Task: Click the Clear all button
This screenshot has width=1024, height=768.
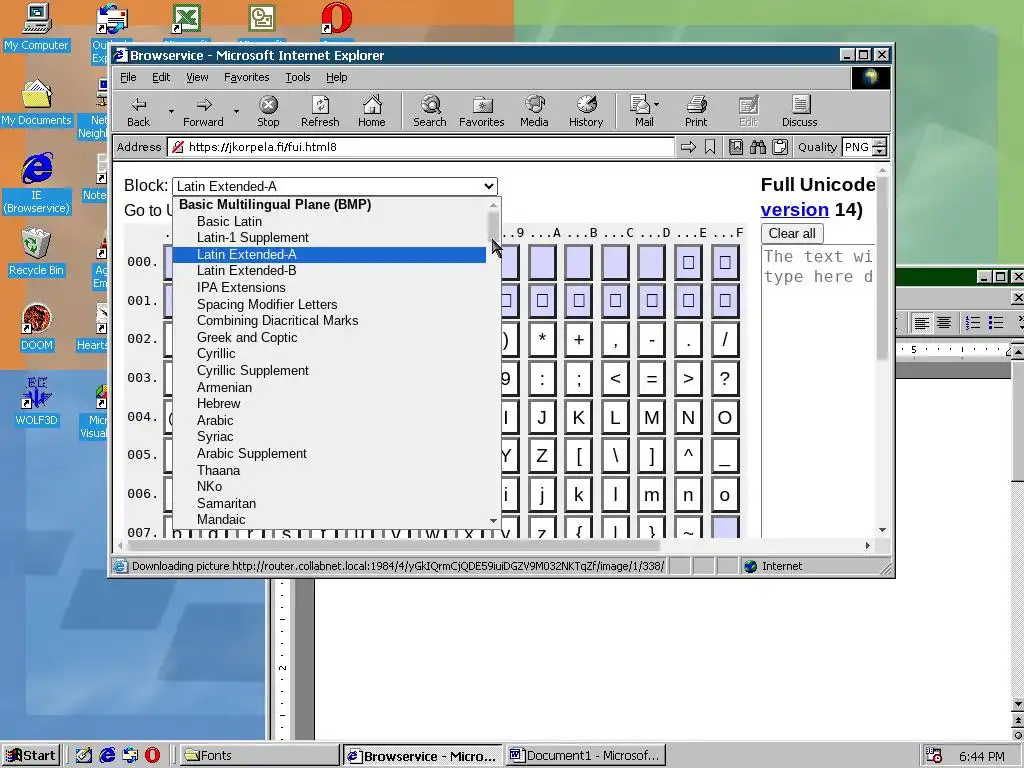Action: 792,233
